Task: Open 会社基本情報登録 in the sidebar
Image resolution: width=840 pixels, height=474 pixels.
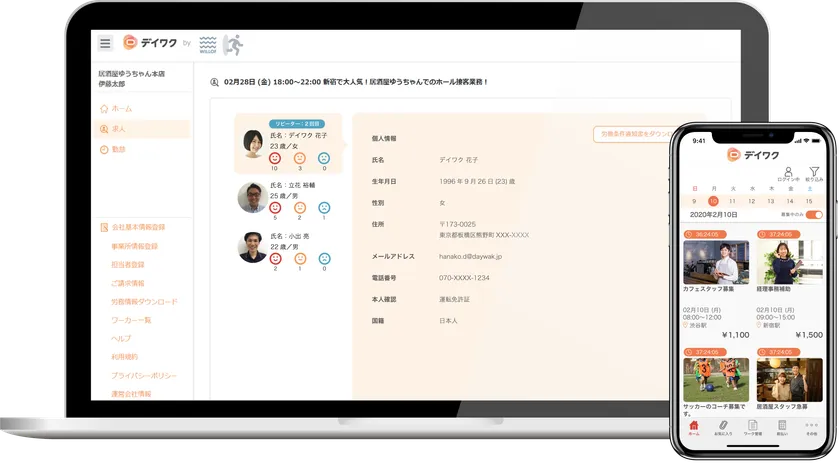Action: point(133,227)
